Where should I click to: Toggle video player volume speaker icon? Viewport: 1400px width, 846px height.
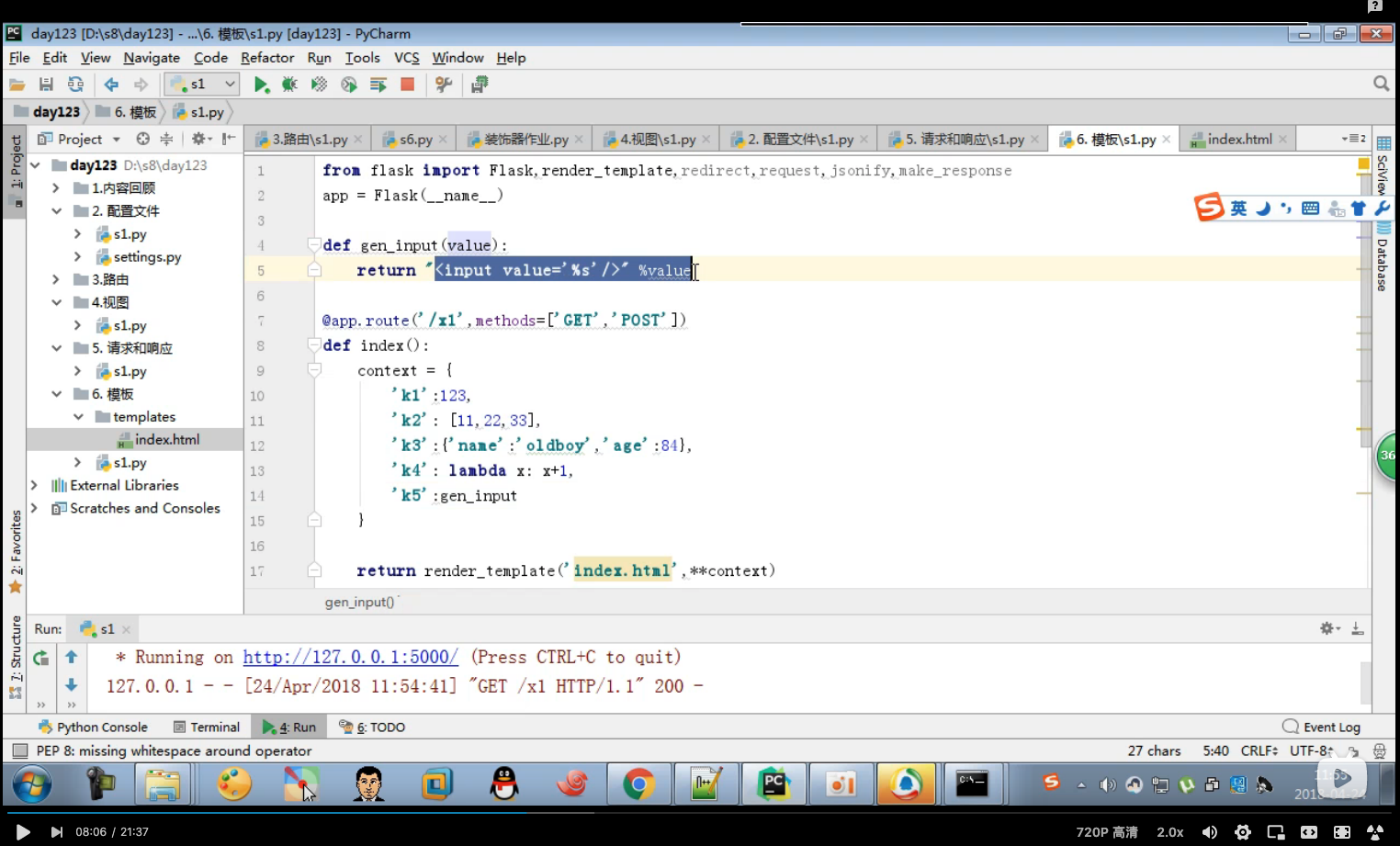pos(1210,832)
